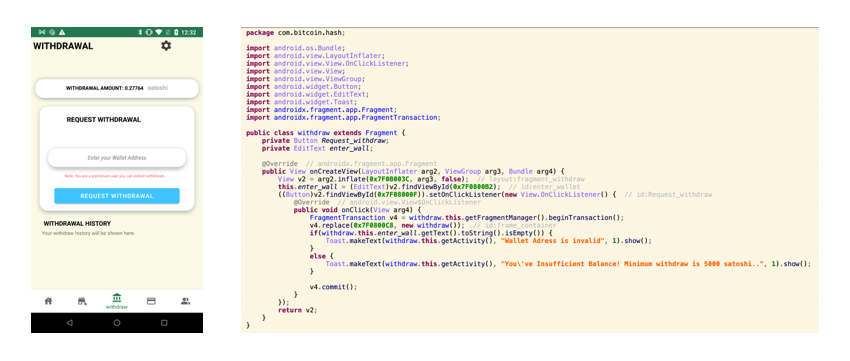Viewport: 850px width, 361px height.
Task: Click 'private EditText enter_wall;' line
Action: tap(317, 147)
